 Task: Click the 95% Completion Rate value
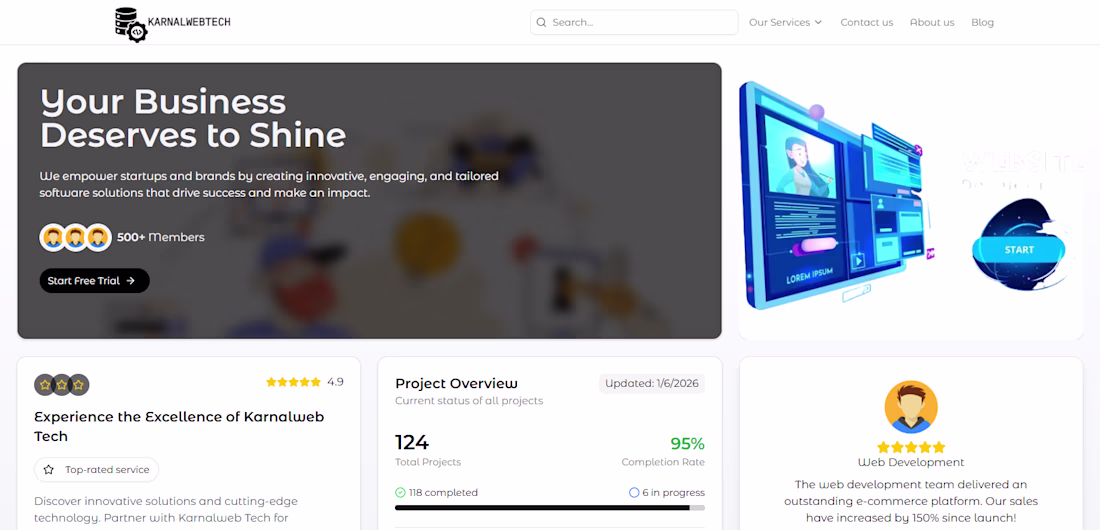(x=688, y=444)
